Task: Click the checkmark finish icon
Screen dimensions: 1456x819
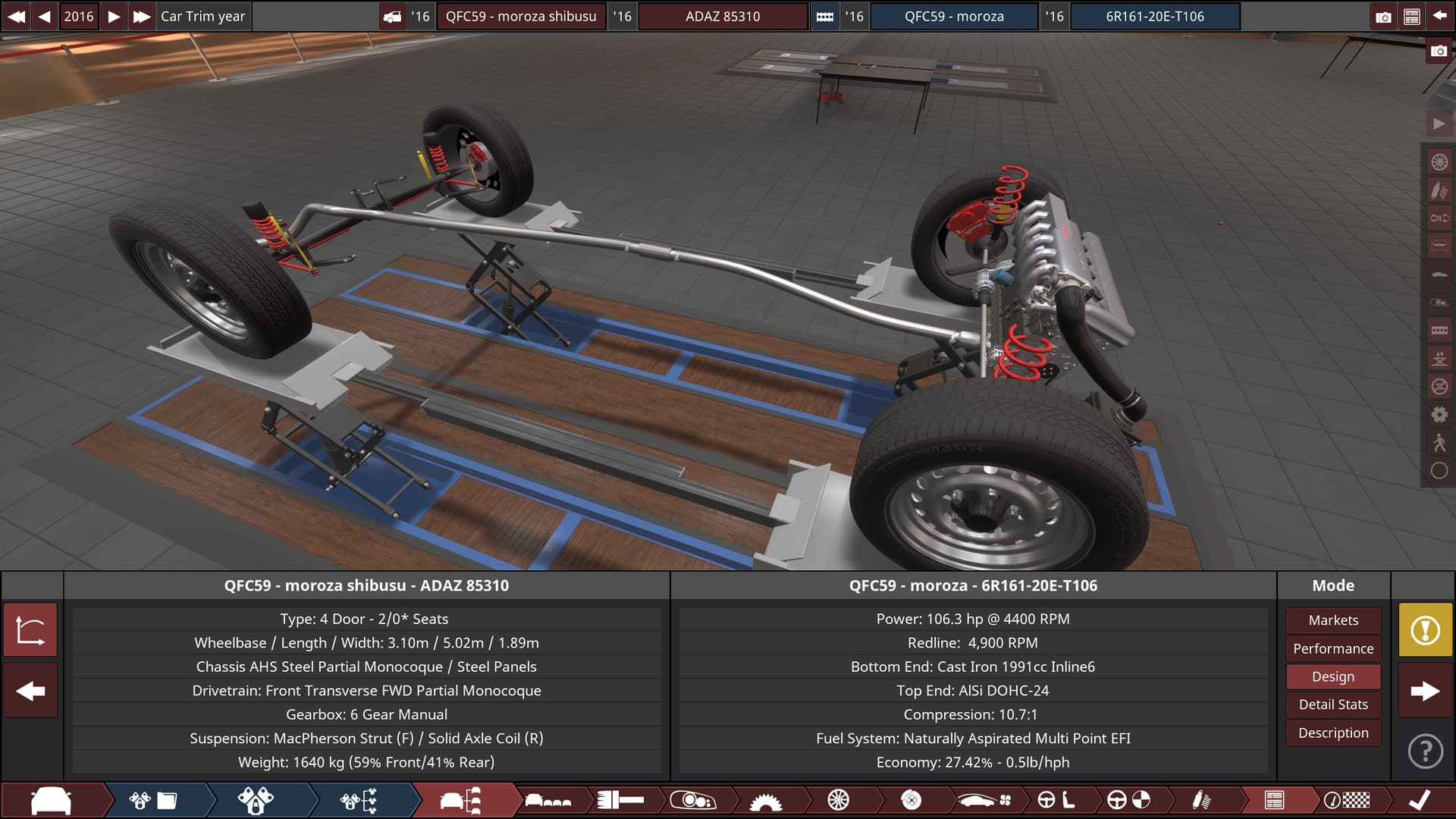Action: (x=1419, y=800)
